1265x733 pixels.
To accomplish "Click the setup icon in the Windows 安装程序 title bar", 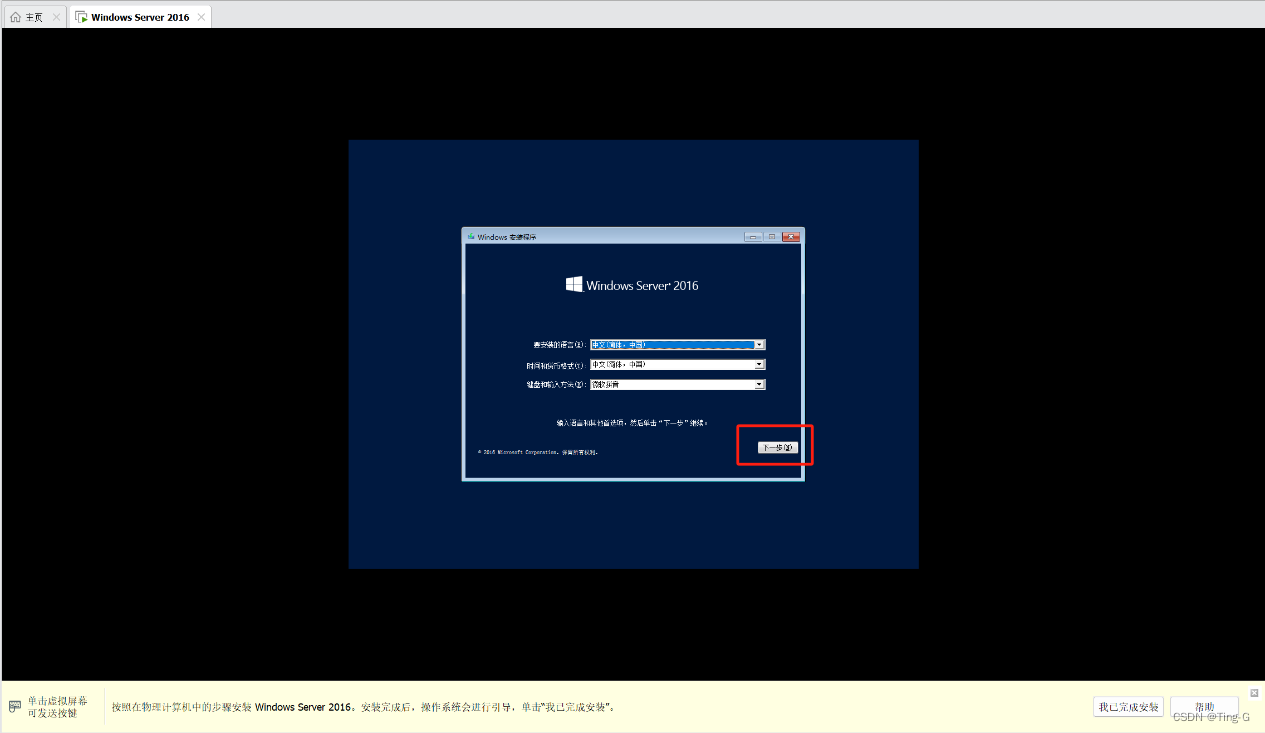I will click(470, 236).
